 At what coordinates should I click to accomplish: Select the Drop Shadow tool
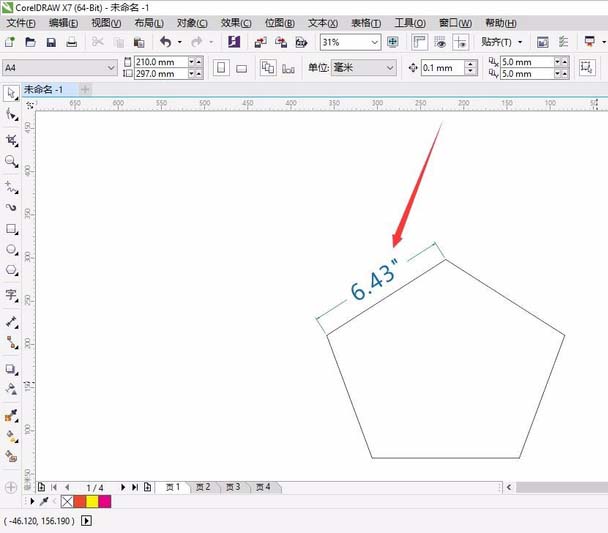coord(11,369)
